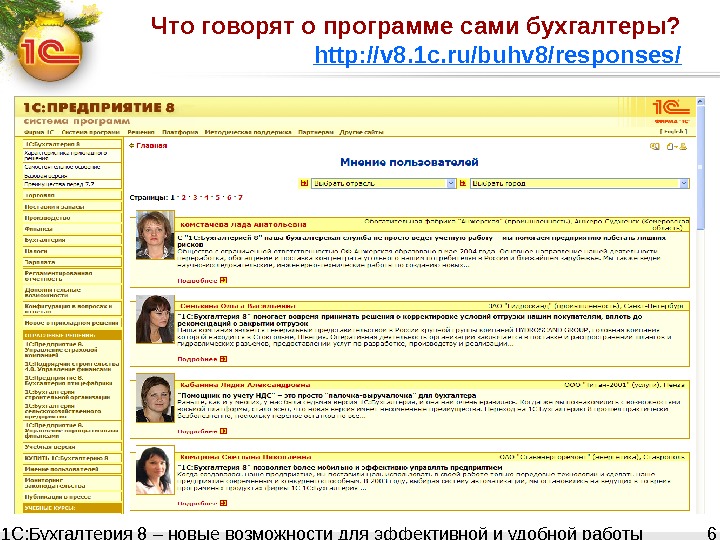720x540 pixels.
Task: Click the small icon left of Выбрать отрасль
Action: coord(304,183)
